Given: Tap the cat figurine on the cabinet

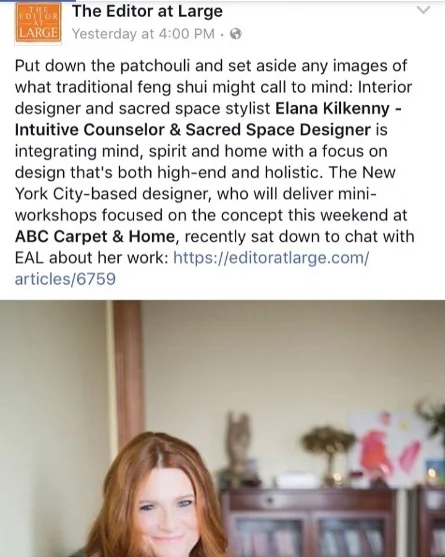Looking at the screenshot, I should (238, 440).
